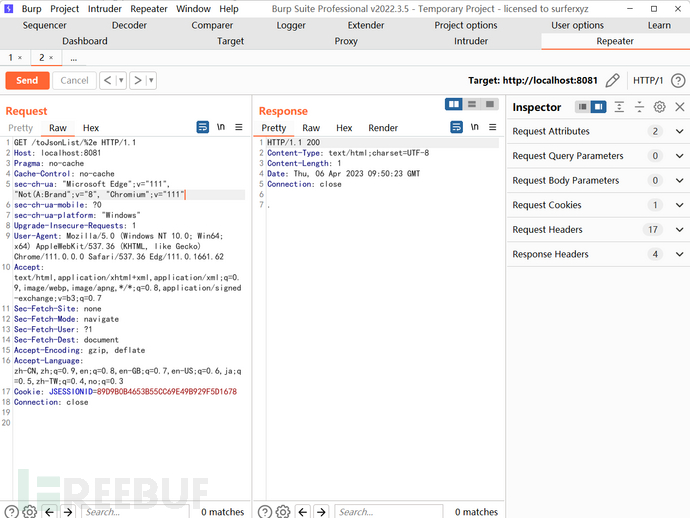Click the Burp Suite logo icon
Viewport: 690px width, 518px height.
point(9,8)
